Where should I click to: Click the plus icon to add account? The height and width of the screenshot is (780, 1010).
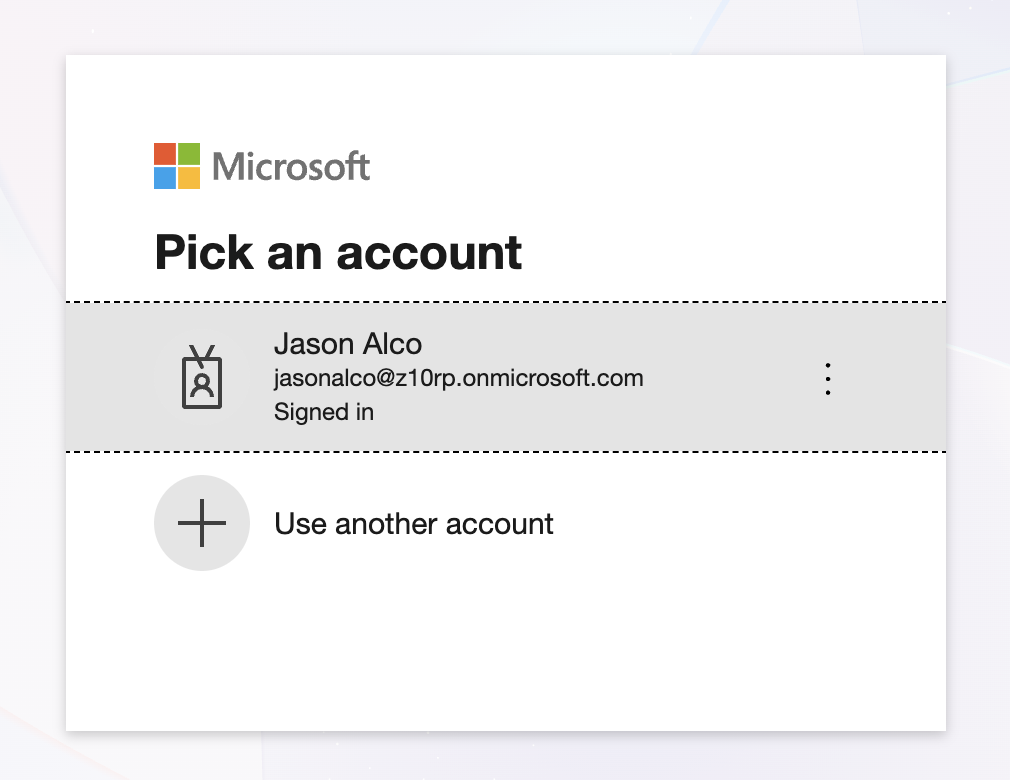[x=202, y=523]
